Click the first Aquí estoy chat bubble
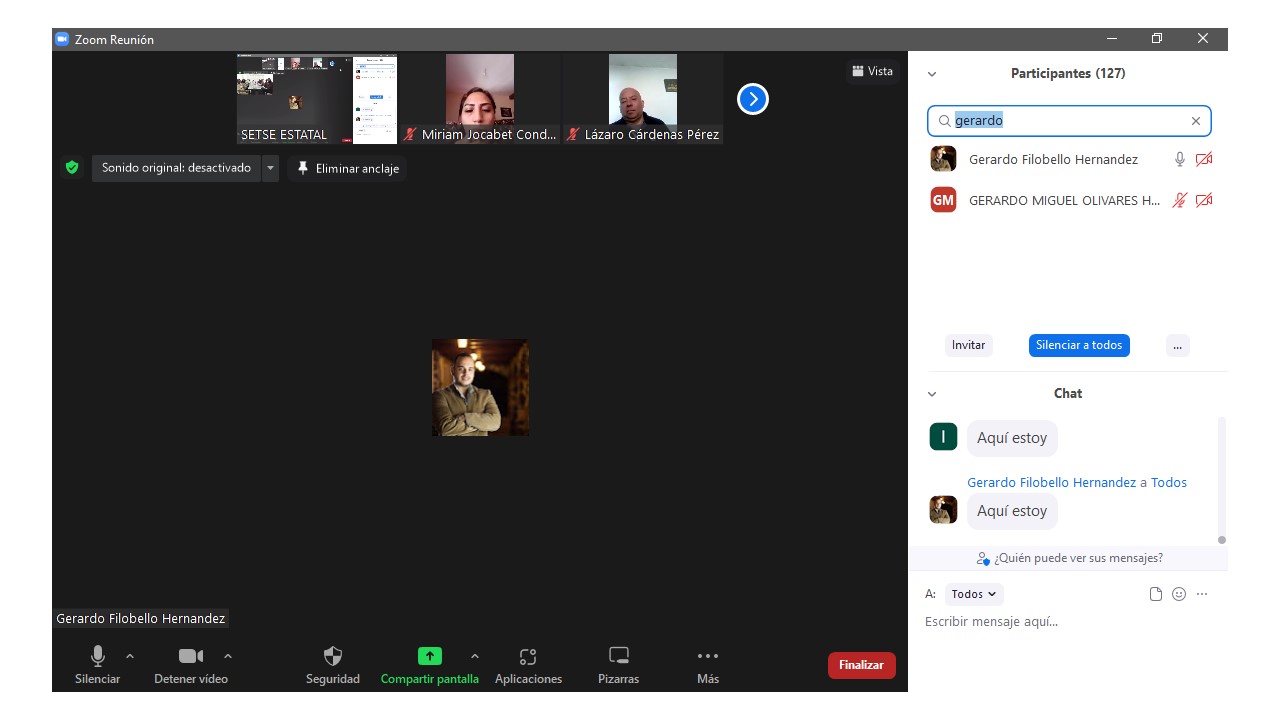1280x720 pixels. (1012, 438)
